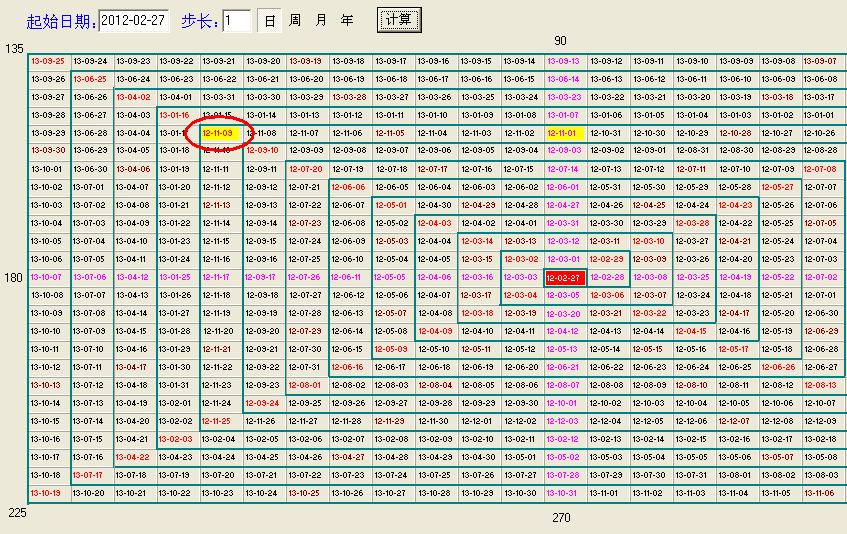Click the circled yellow cell 12-11-09

click(x=218, y=133)
